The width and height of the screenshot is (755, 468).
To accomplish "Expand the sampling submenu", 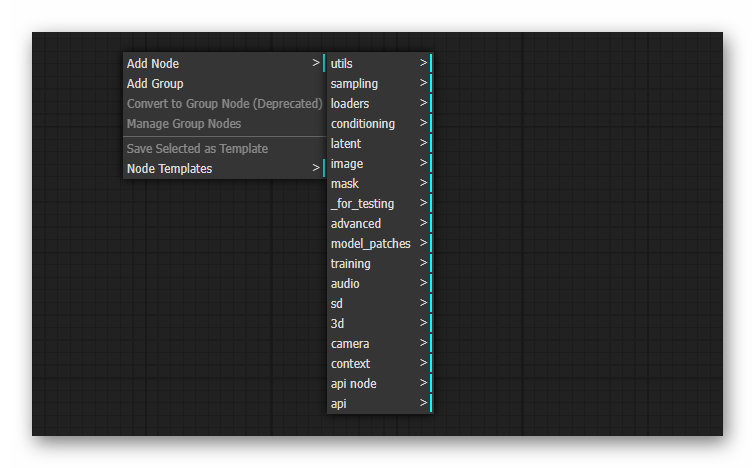I will pos(378,84).
